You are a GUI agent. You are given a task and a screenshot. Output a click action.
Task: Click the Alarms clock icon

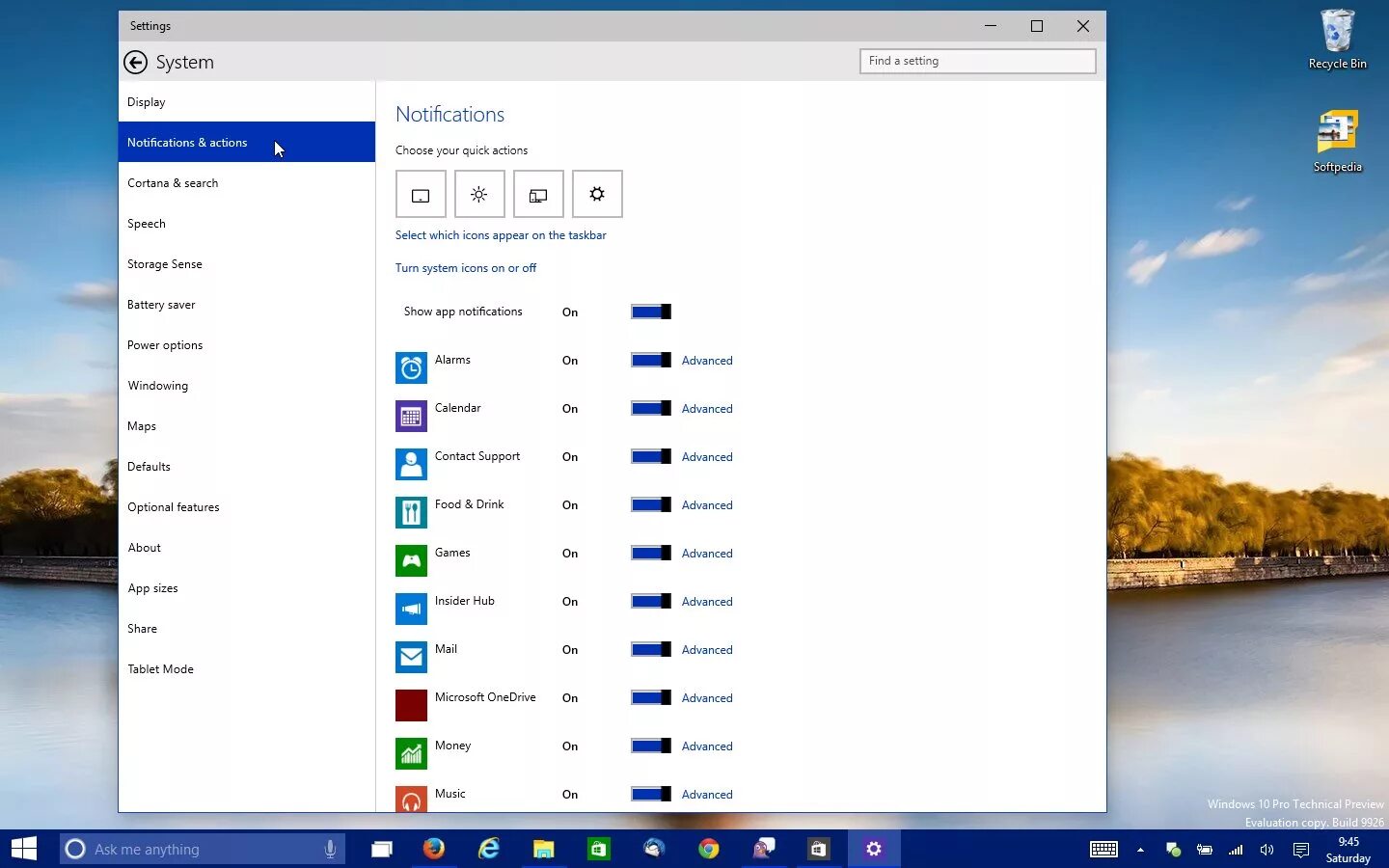pyautogui.click(x=411, y=367)
